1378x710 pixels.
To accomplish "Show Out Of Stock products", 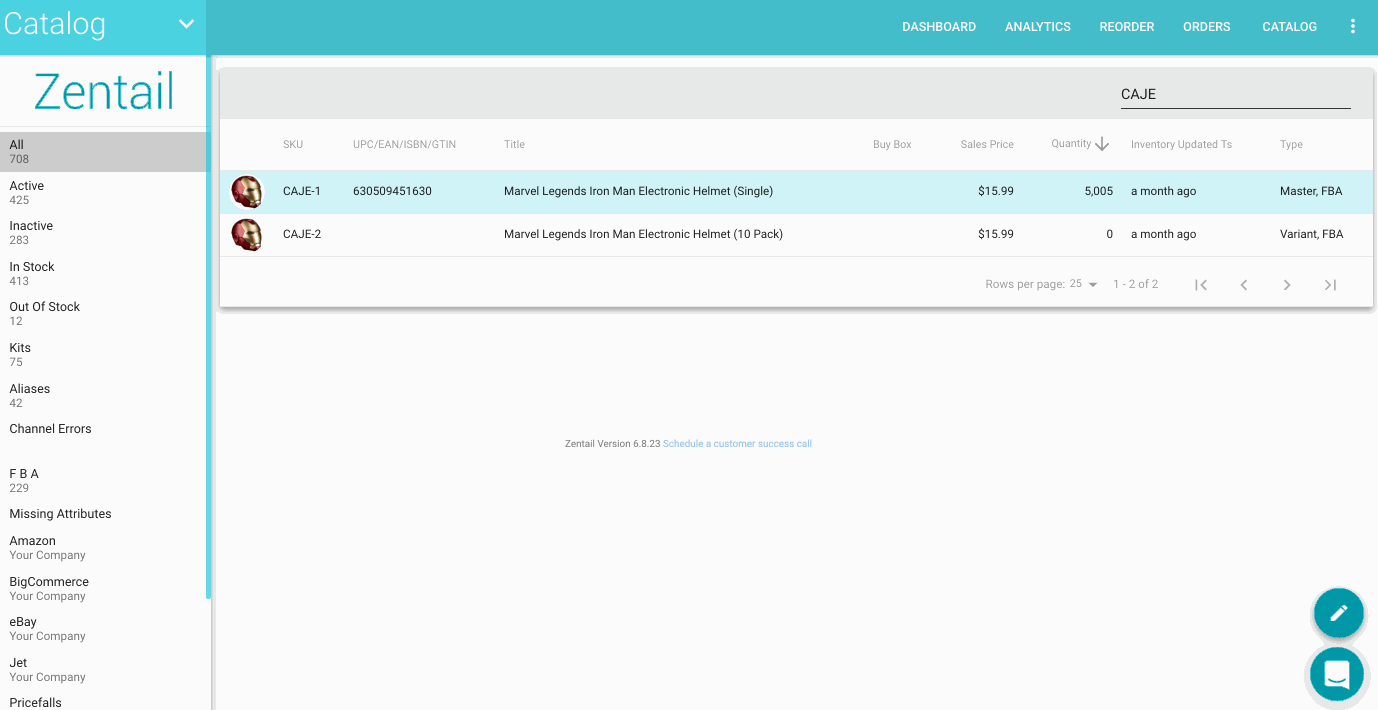I will pyautogui.click(x=103, y=314).
